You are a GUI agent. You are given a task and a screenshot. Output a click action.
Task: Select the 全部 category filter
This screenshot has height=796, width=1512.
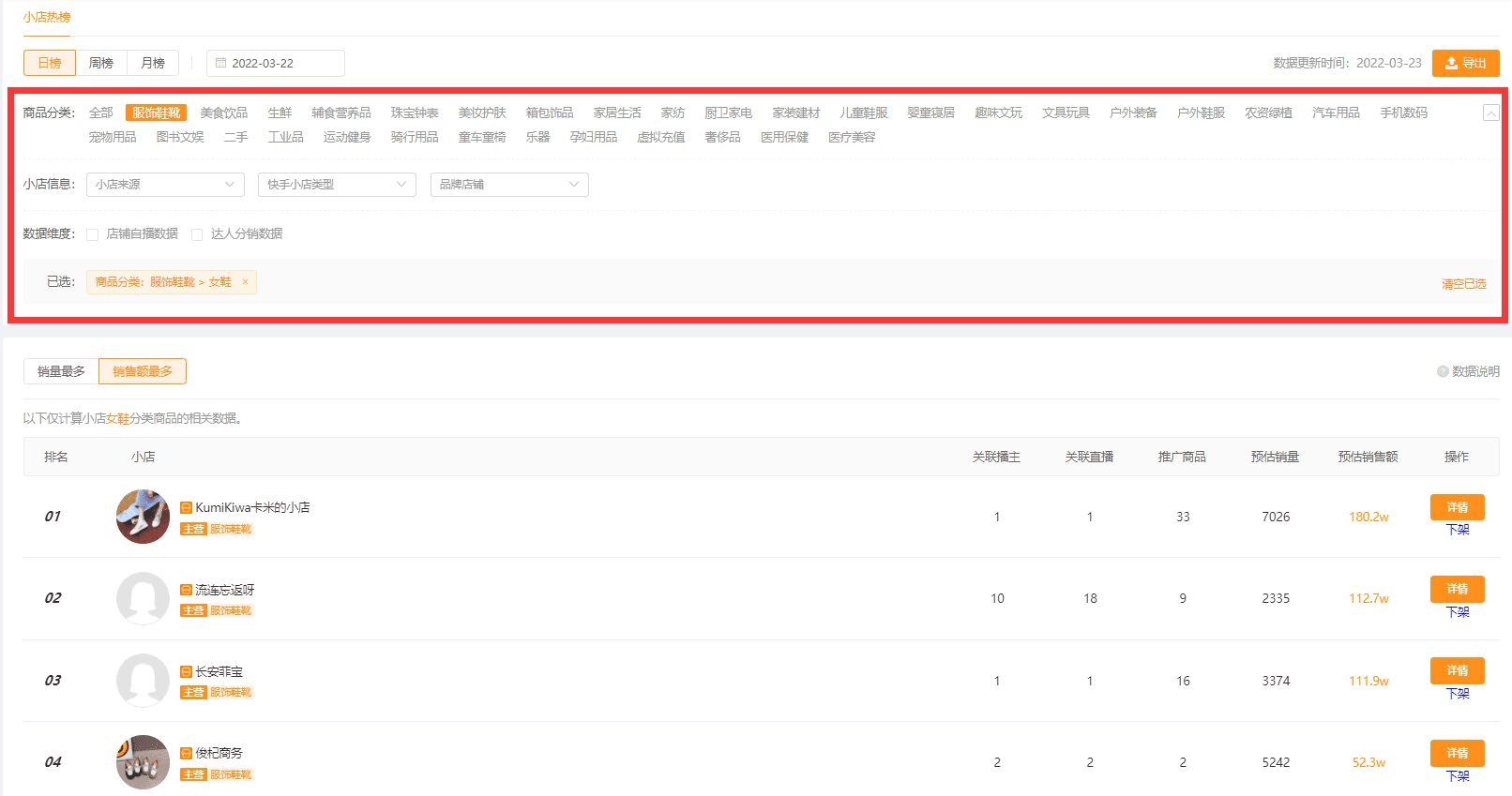(101, 113)
